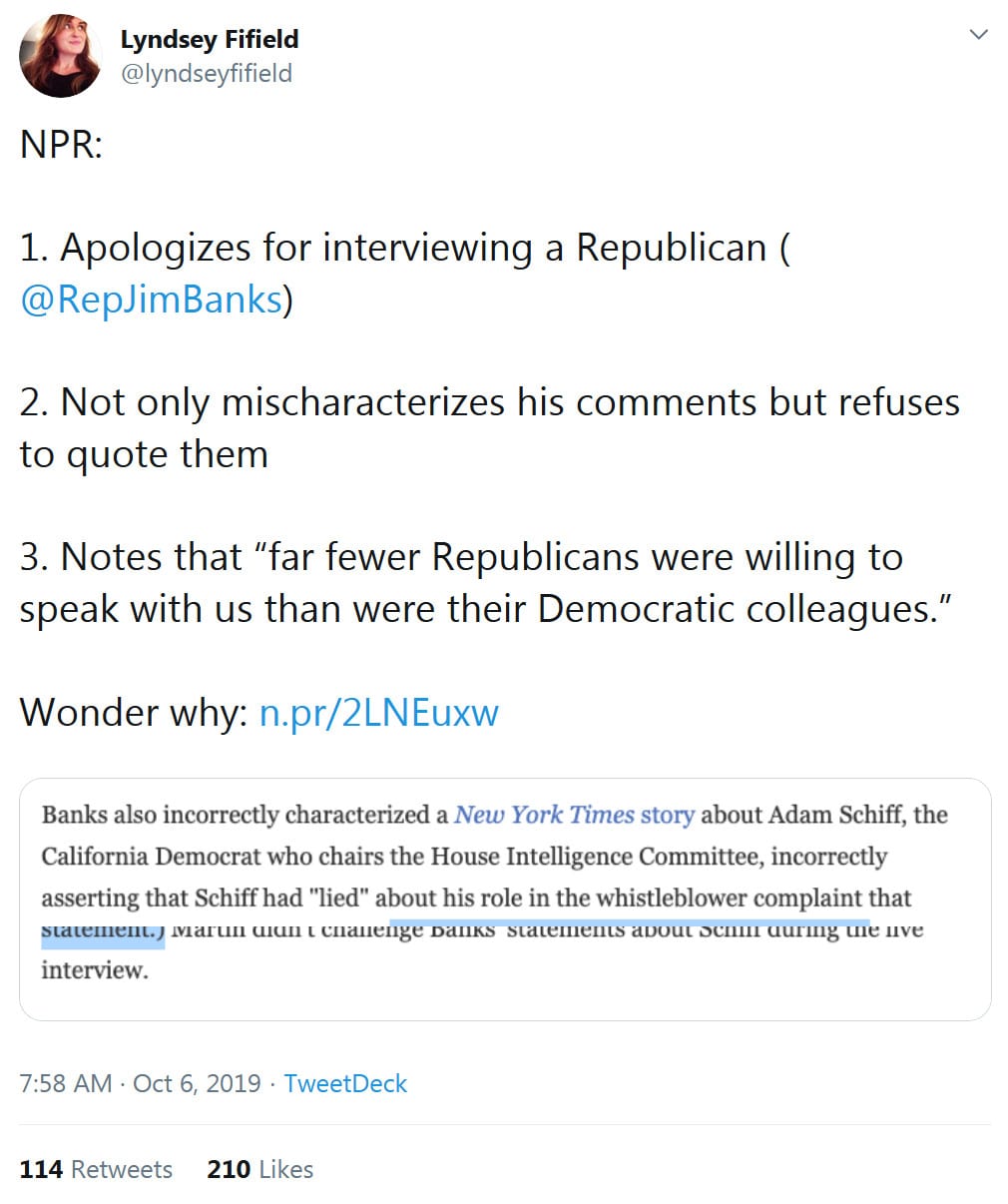
Task: Click the 'Wonder why:' text
Action: click(133, 713)
